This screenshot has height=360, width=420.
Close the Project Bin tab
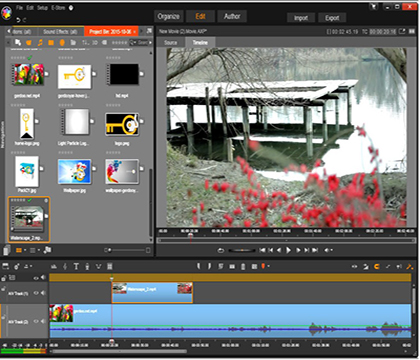tap(135, 32)
